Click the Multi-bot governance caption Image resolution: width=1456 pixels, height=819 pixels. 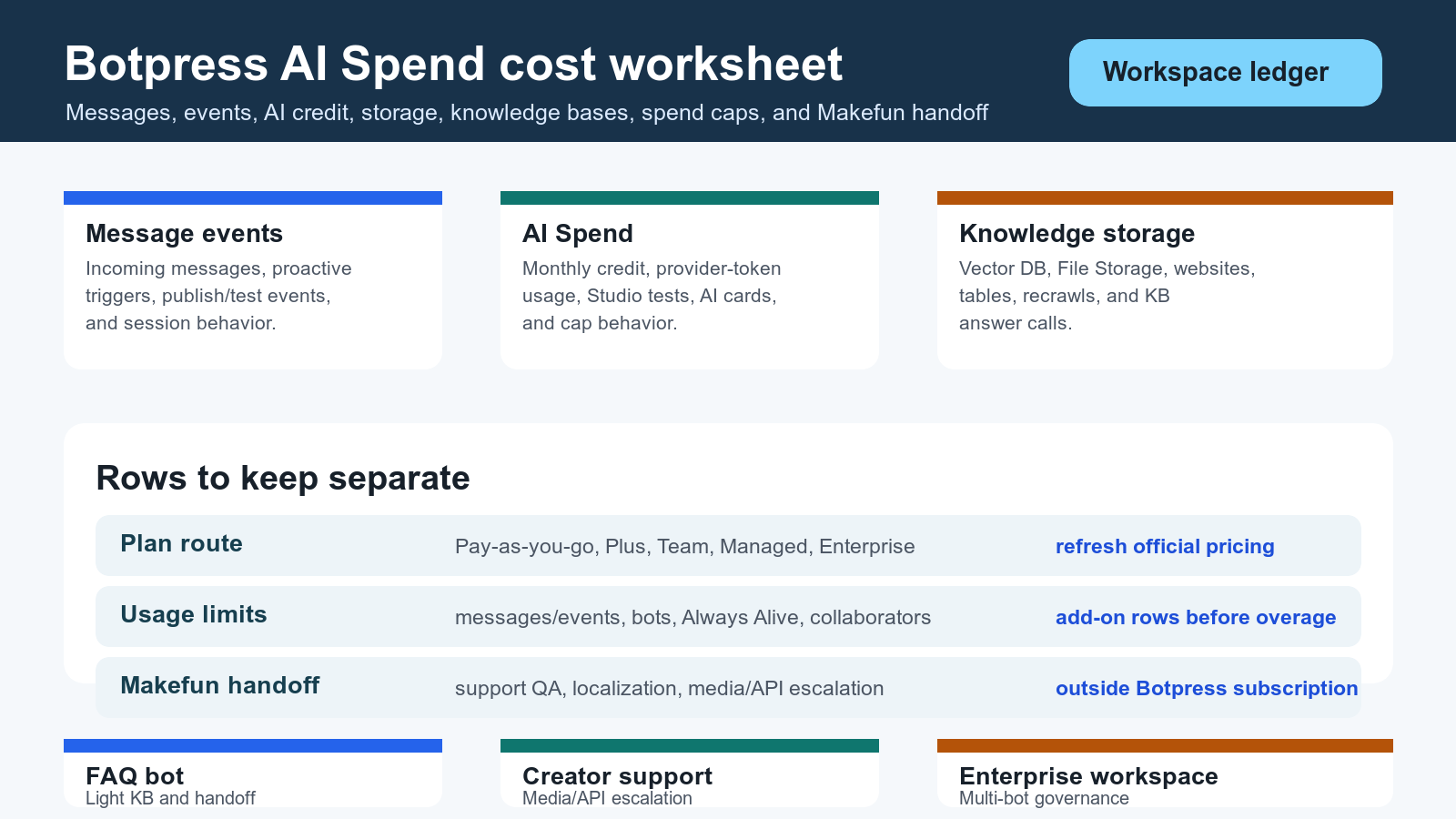[1044, 798]
